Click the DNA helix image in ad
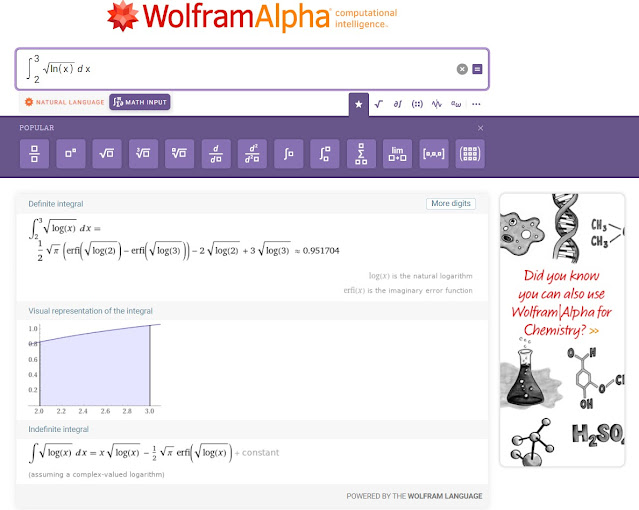This screenshot has width=639, height=510. click(x=566, y=228)
